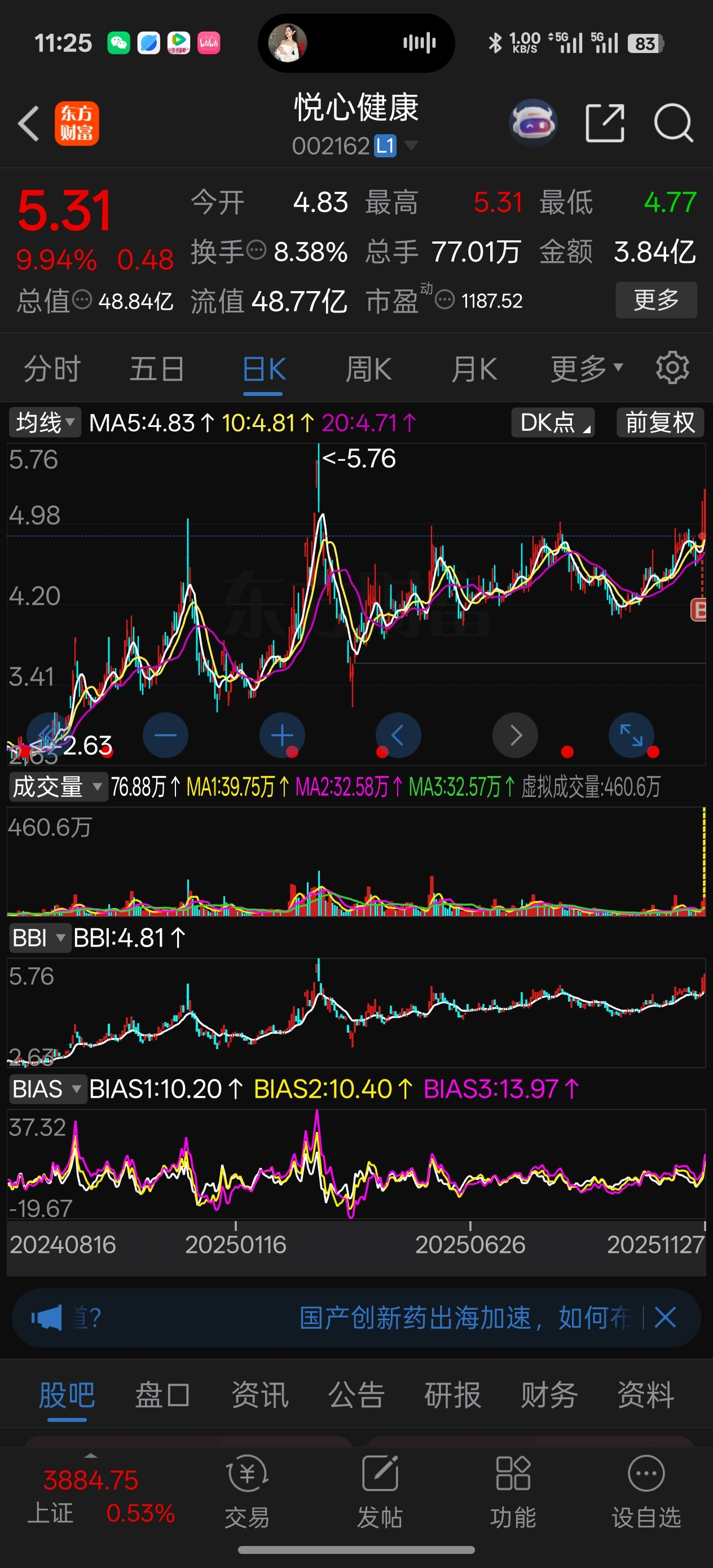The height and width of the screenshot is (1568, 713).
Task: Open 均线 indicator dropdown
Action: 45,422
